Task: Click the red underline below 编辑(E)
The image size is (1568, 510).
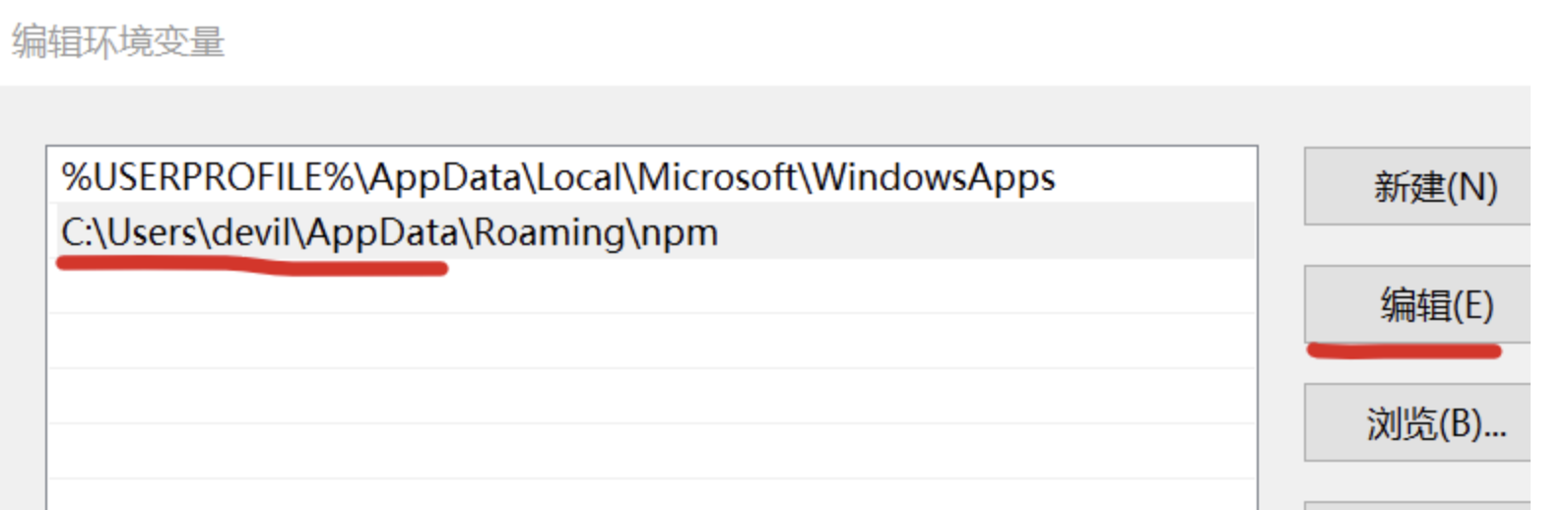Action: [x=1404, y=350]
